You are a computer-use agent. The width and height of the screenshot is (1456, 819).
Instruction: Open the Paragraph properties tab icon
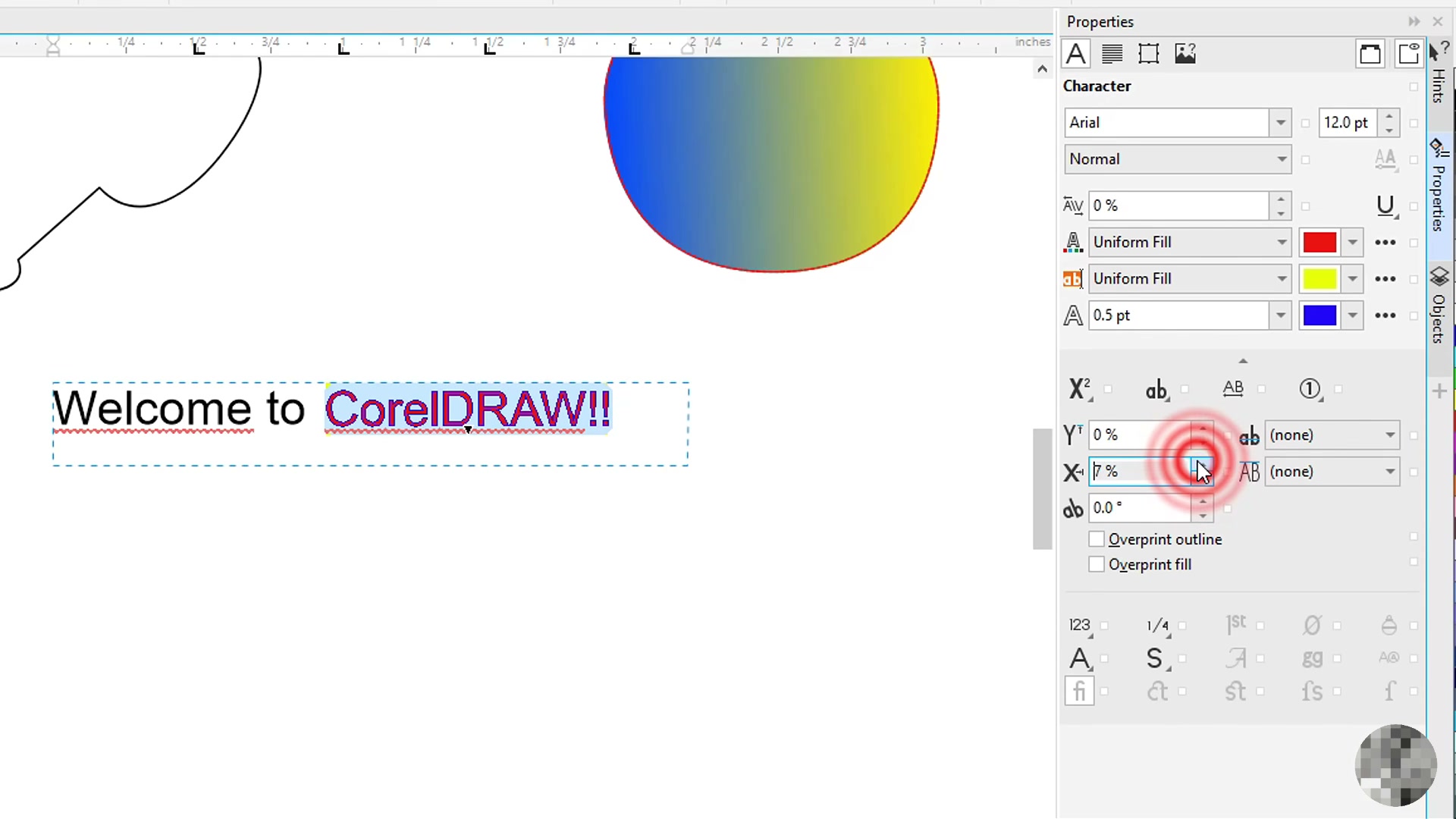[1112, 54]
